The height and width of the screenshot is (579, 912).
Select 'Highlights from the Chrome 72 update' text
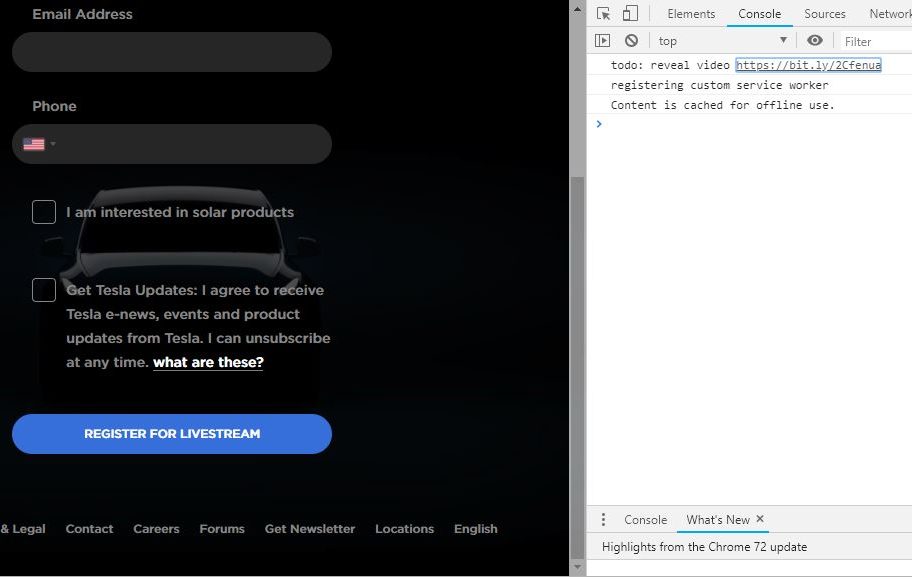tap(704, 546)
